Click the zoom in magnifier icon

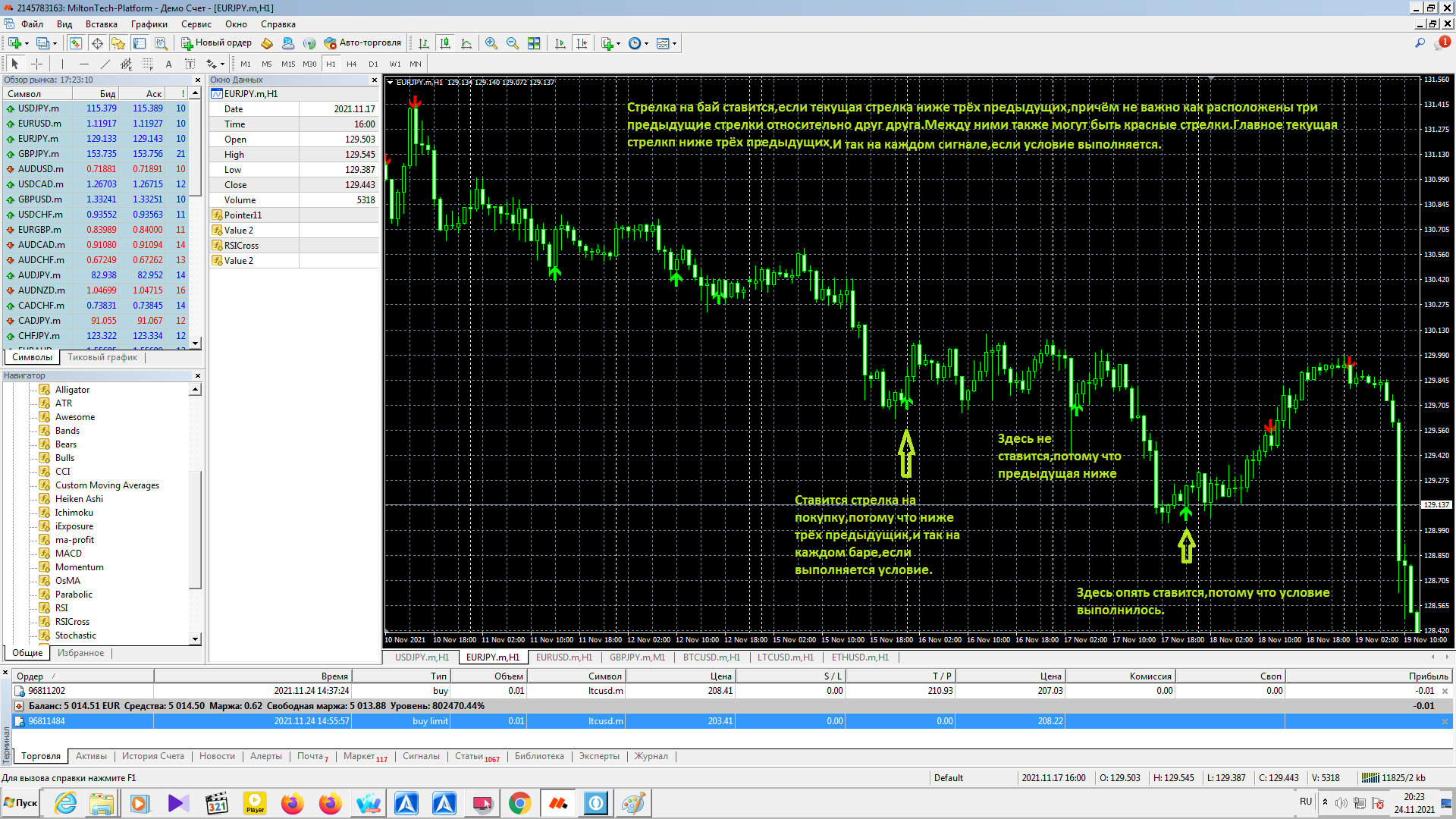tap(491, 43)
